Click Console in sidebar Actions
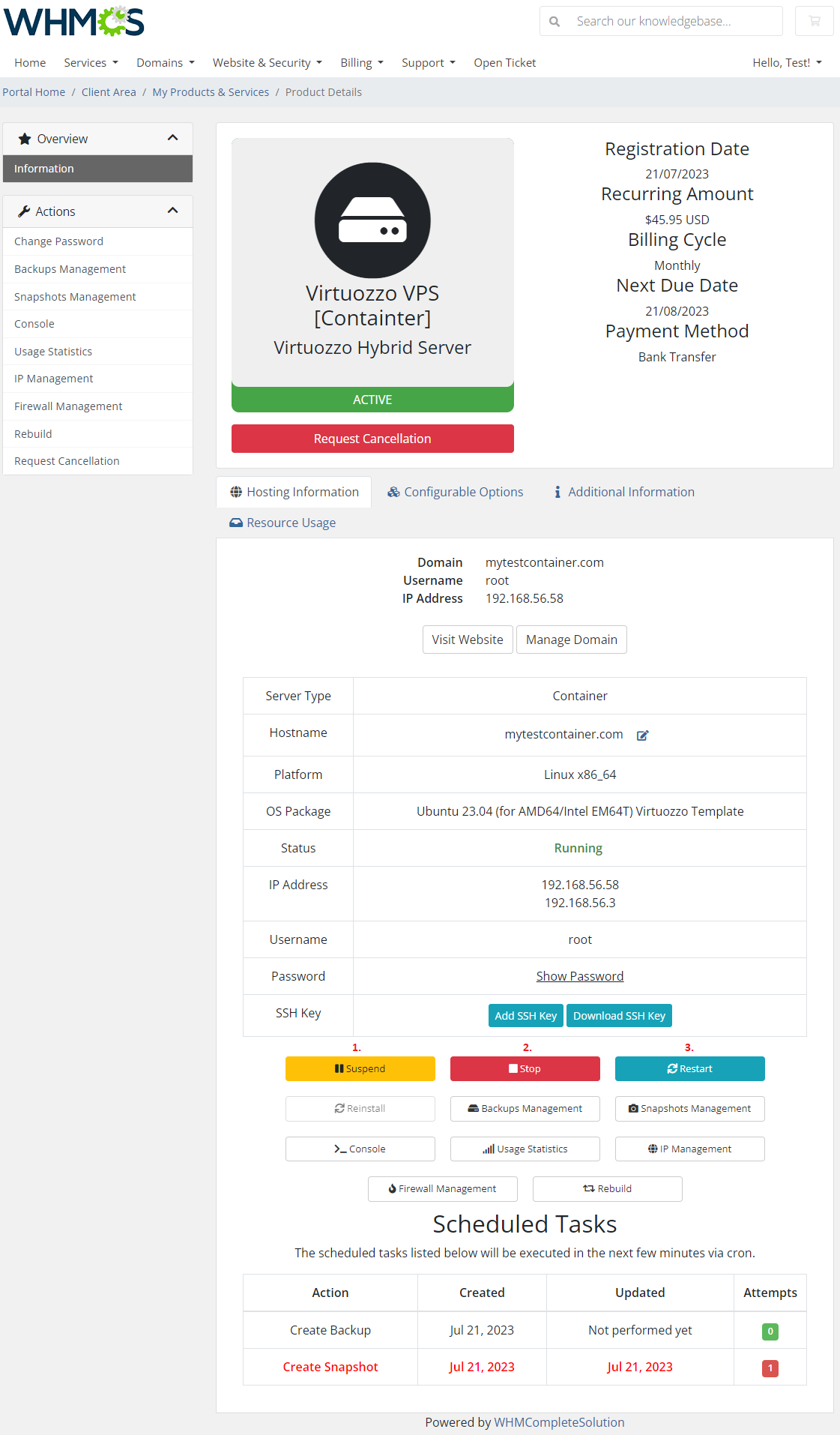Image resolution: width=840 pixels, height=1435 pixels. [97, 324]
